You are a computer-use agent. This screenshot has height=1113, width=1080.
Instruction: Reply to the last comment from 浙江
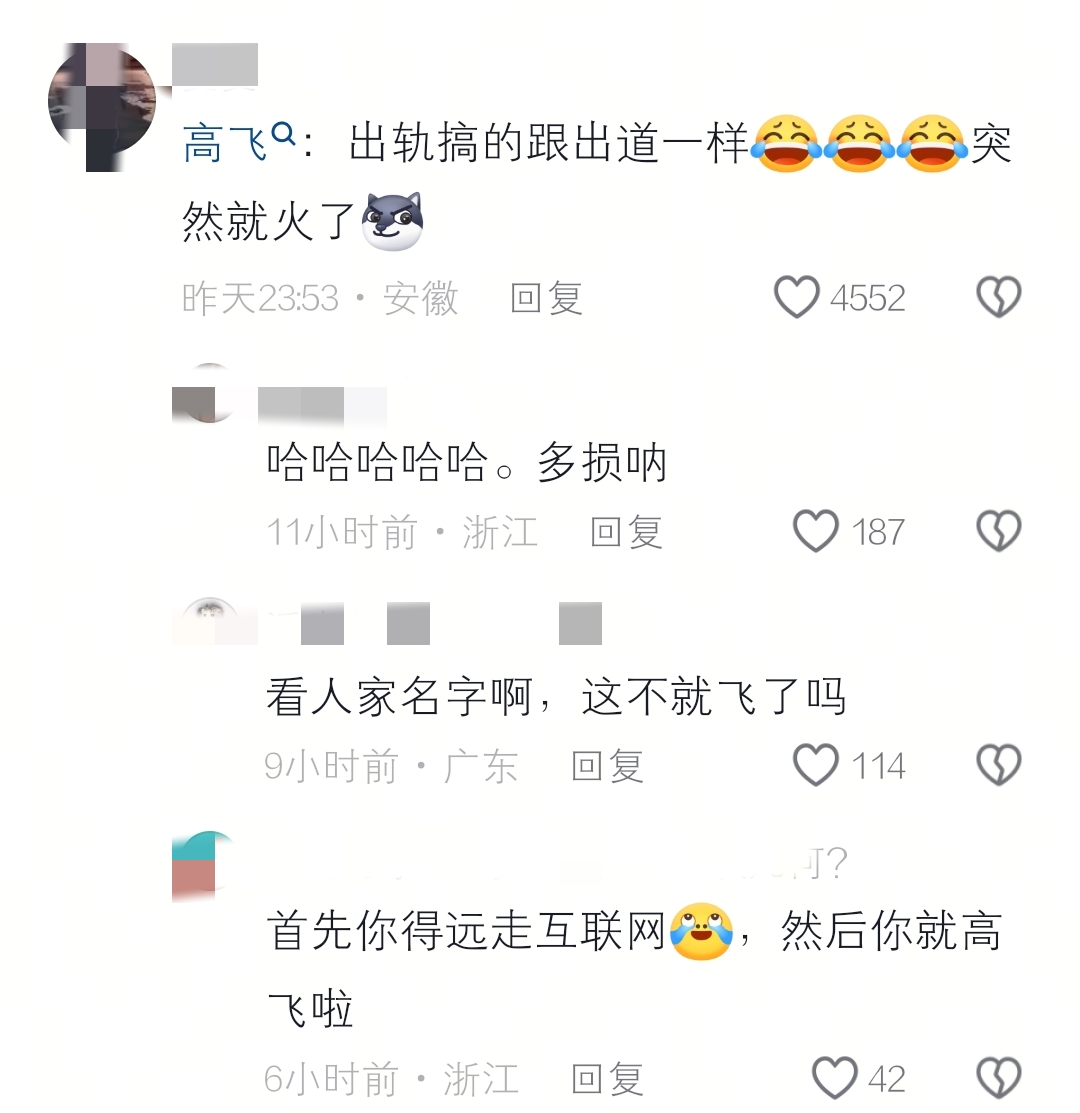607,1079
